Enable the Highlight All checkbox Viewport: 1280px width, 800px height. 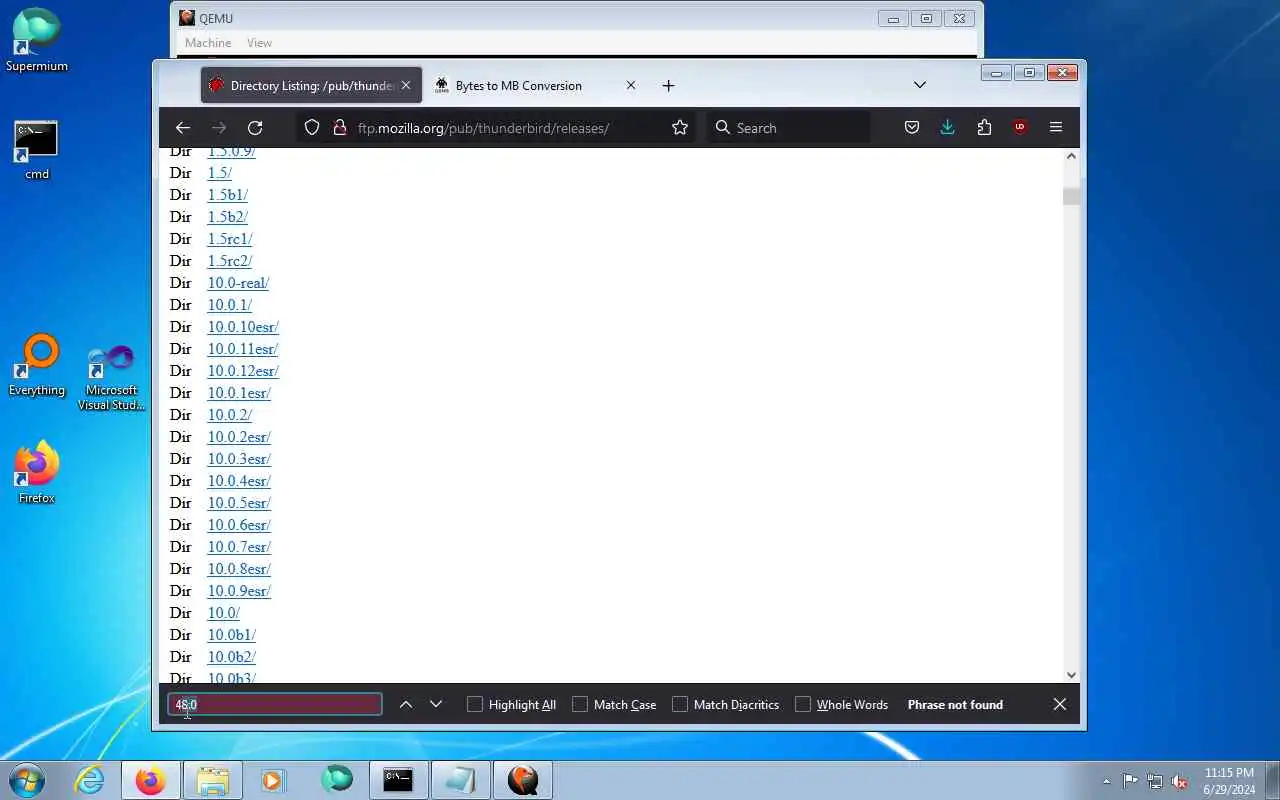475,705
